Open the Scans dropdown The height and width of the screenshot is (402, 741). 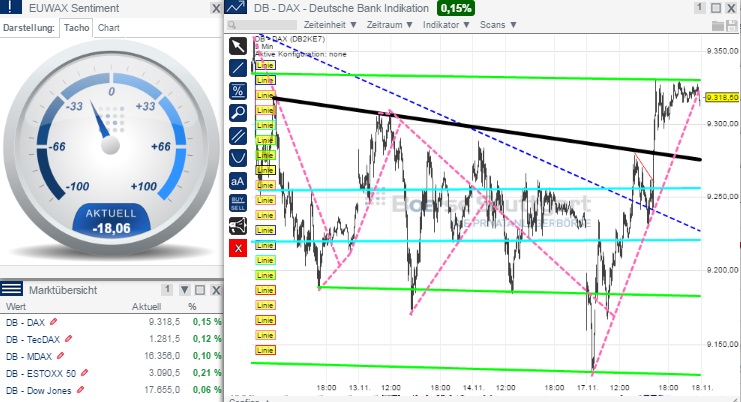(x=498, y=25)
